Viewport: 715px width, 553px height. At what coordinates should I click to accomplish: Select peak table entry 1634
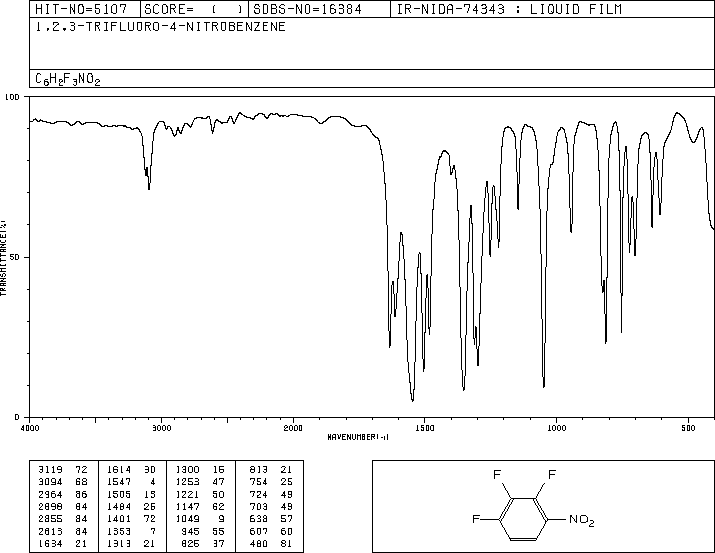click(50, 543)
